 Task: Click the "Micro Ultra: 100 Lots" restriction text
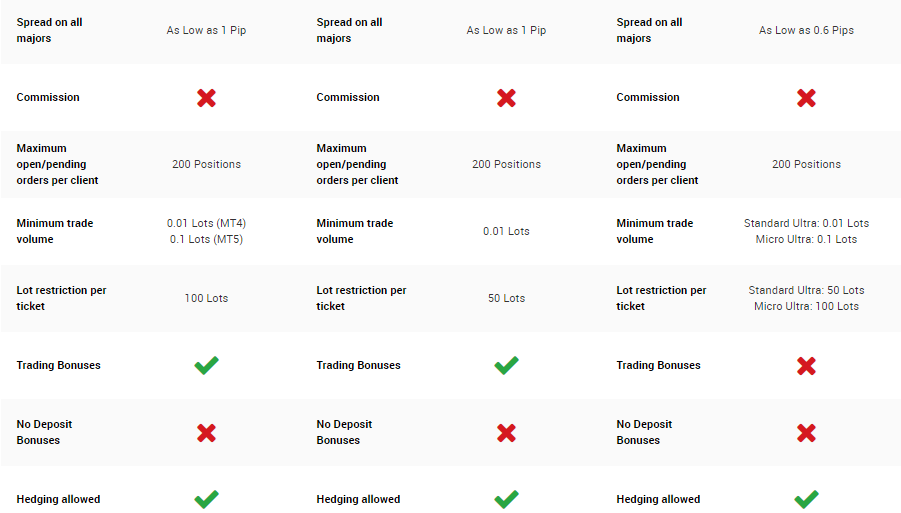[806, 306]
